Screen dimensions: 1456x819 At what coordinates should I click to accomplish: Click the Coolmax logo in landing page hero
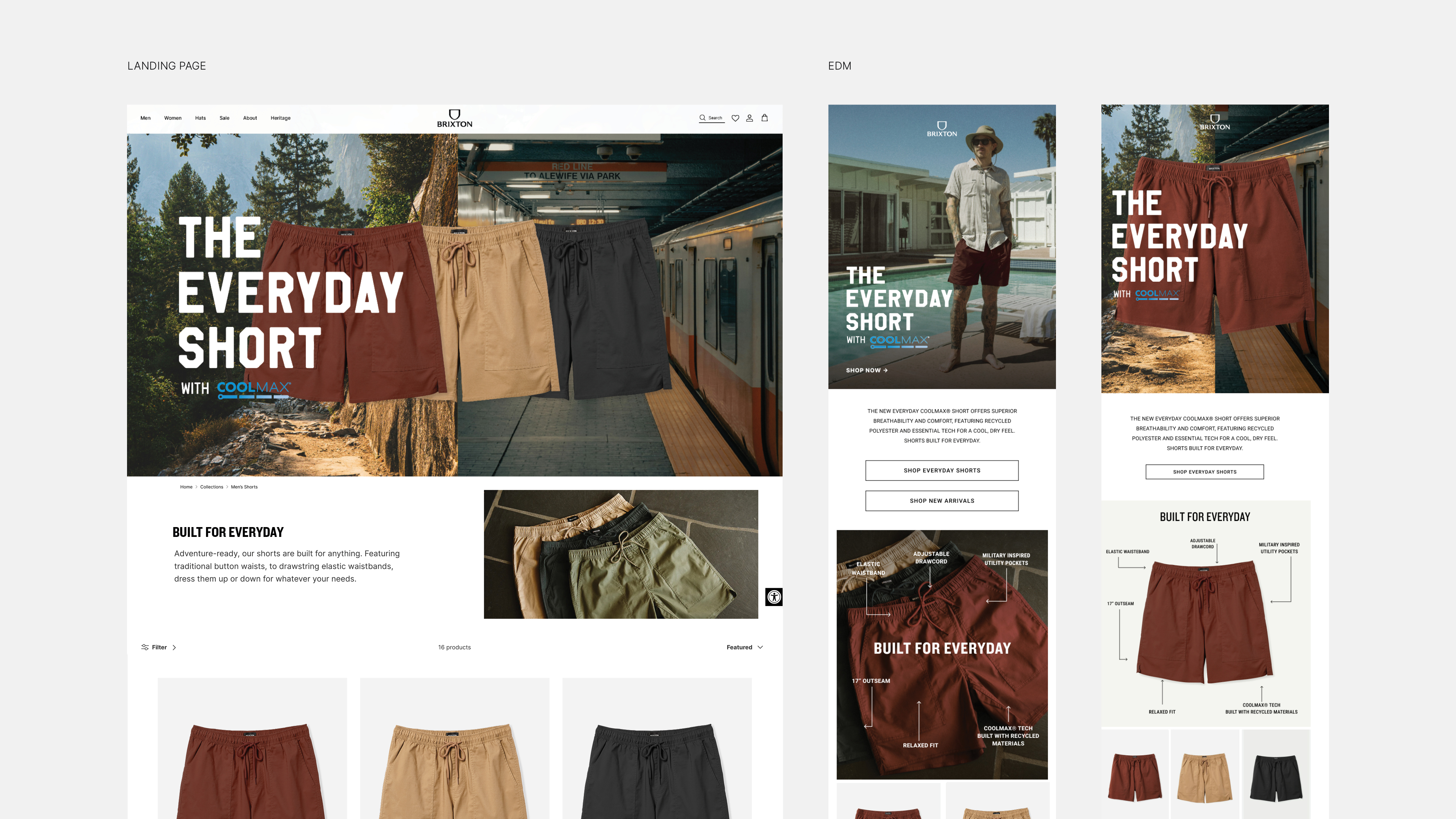click(x=254, y=390)
